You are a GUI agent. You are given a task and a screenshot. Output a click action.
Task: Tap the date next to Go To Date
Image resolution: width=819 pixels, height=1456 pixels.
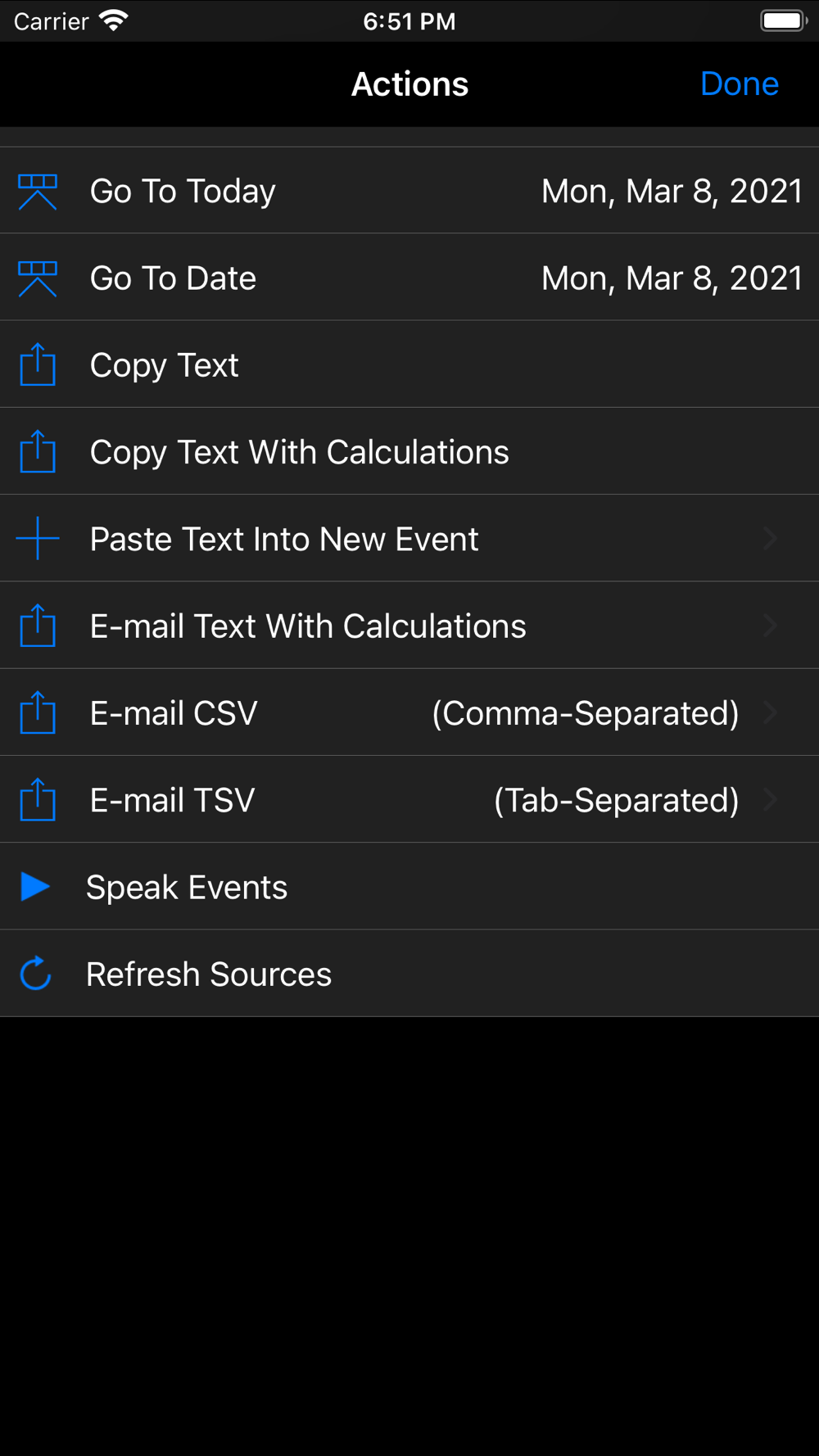tap(672, 278)
